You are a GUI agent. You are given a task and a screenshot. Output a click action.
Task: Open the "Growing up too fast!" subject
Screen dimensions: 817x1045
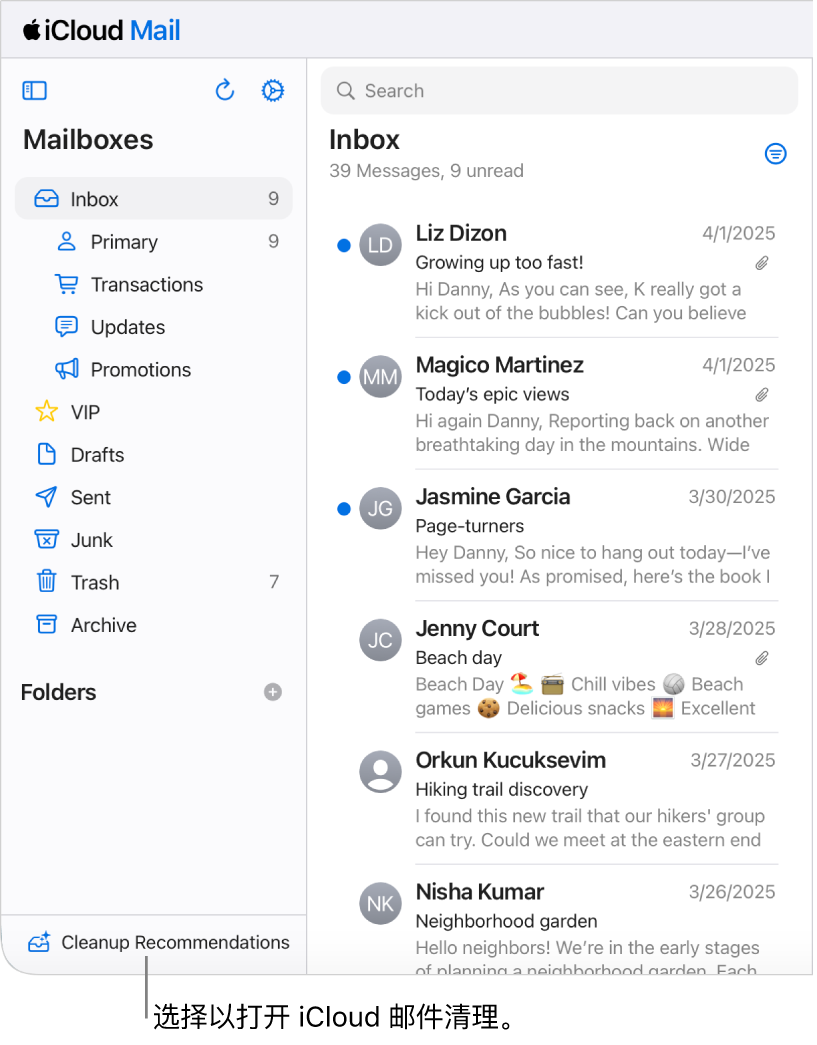tap(499, 263)
